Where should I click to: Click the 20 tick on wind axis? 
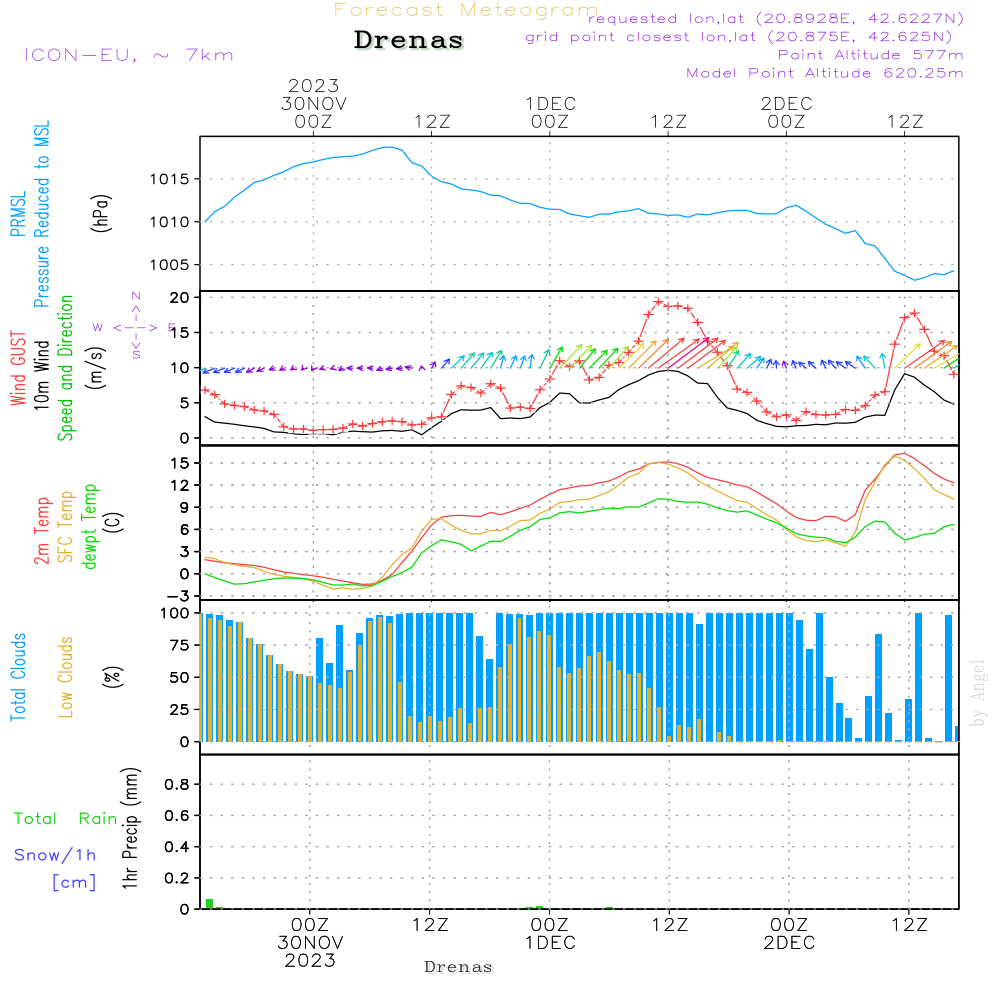pyautogui.click(x=179, y=298)
